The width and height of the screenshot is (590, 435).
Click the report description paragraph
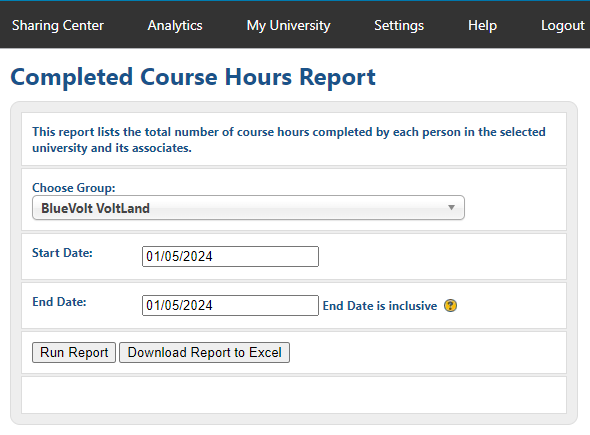point(289,140)
